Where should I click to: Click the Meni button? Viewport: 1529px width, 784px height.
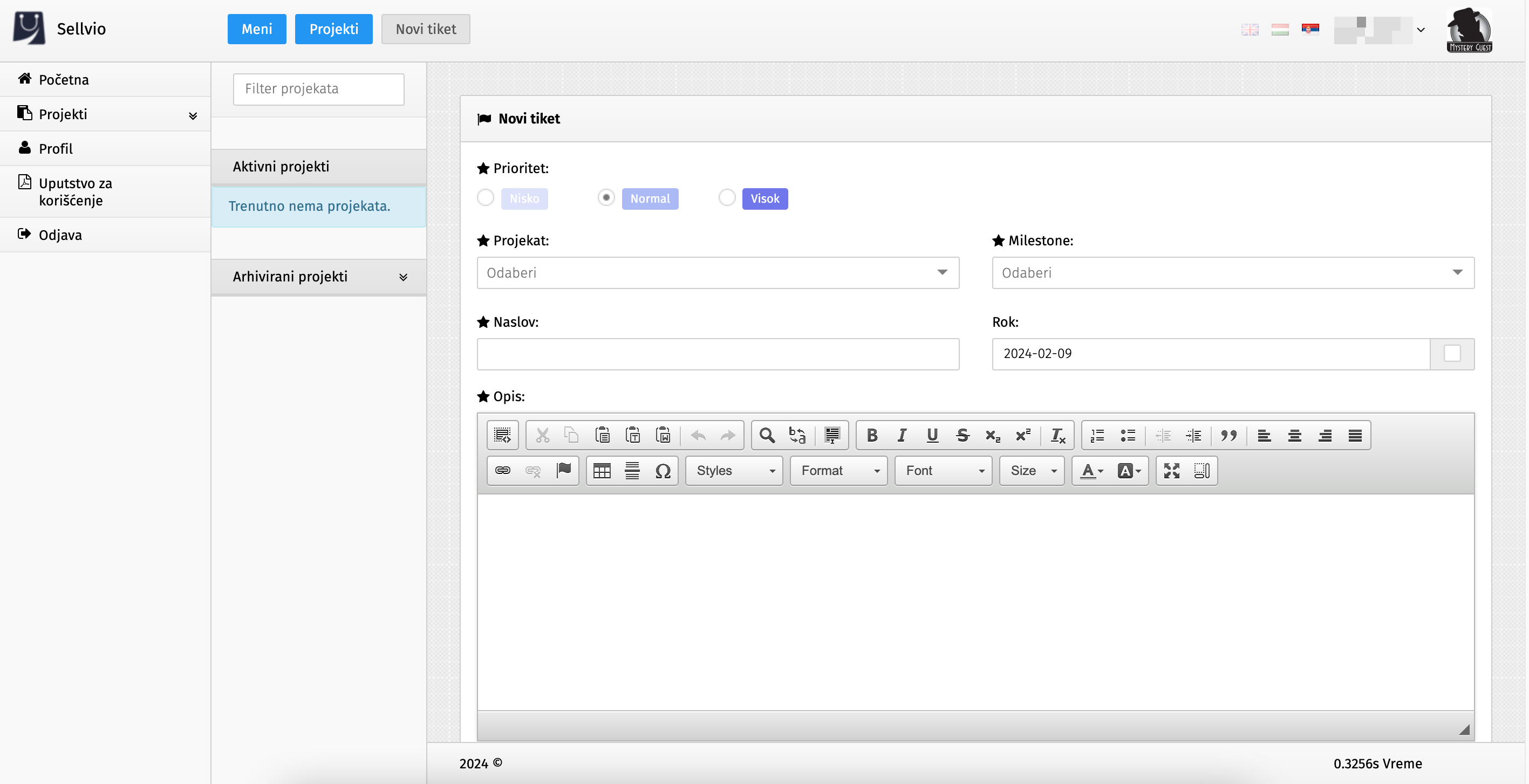point(257,29)
